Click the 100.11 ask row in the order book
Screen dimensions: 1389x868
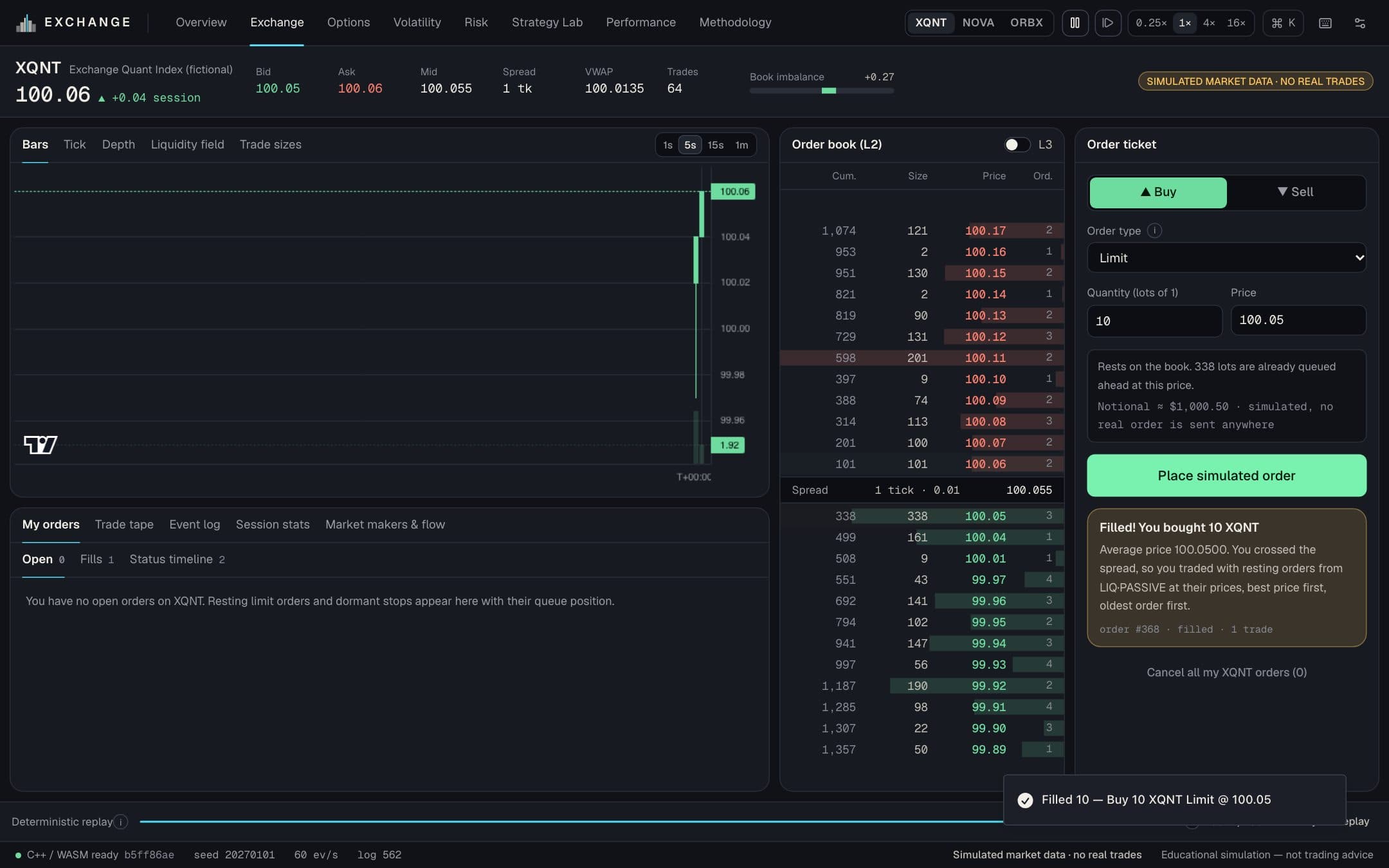point(921,358)
